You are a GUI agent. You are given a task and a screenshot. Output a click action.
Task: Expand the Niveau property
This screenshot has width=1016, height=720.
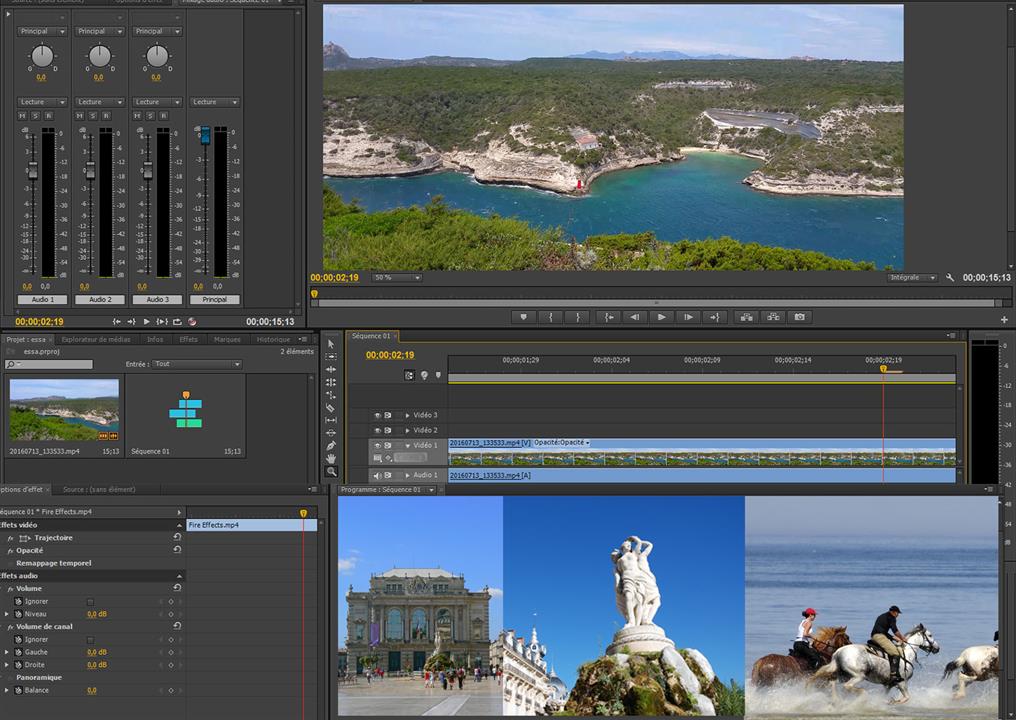6,614
